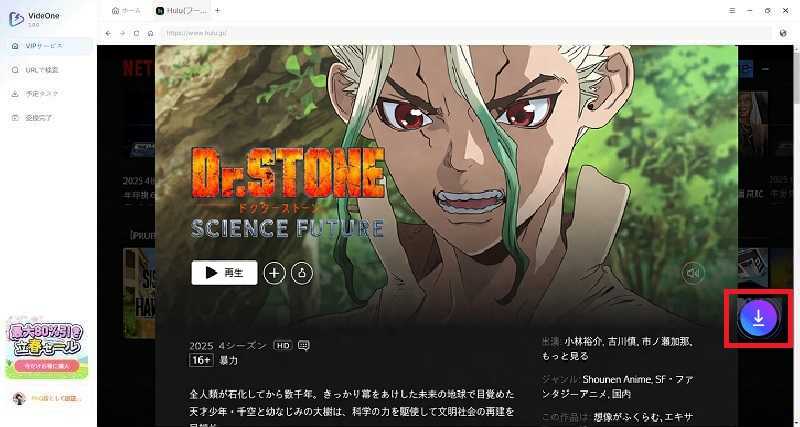This screenshot has height=427, width=800.
Task: Select cast member 小林裕介
Action: tap(584, 342)
